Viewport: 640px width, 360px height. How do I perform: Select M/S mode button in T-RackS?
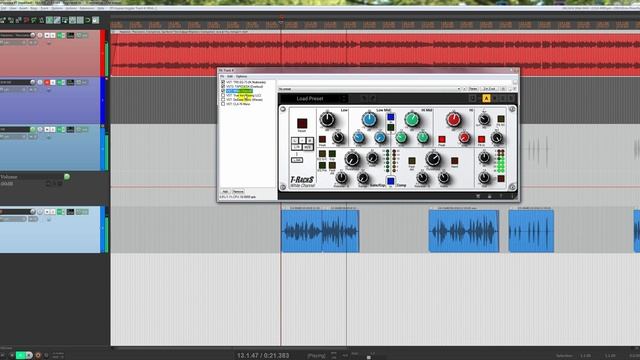[308, 147]
